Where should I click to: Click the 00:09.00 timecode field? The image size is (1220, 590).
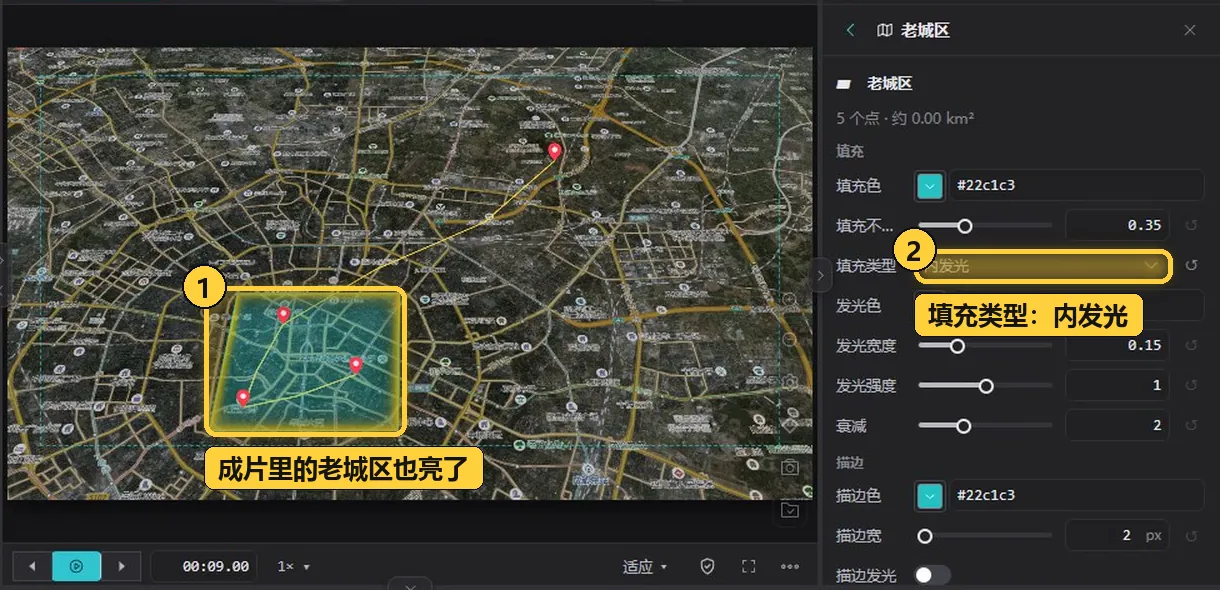[205, 567]
